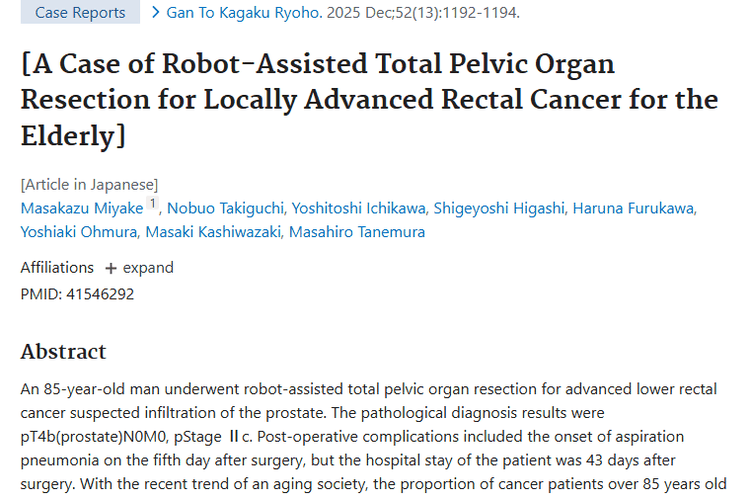The height and width of the screenshot is (500, 750).
Task: Select author Shigeyoshi Higashi
Action: coord(498,208)
